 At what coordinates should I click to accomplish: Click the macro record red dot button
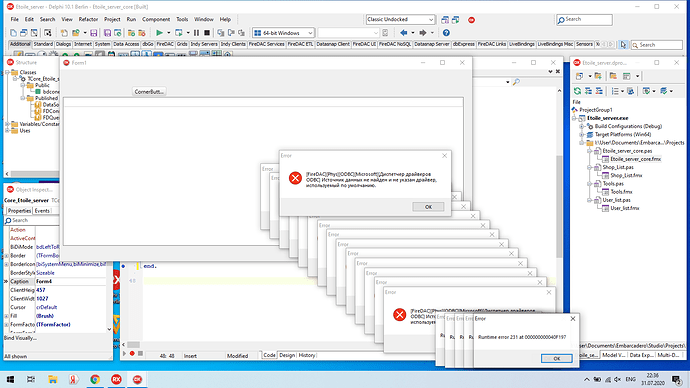click(x=132, y=354)
